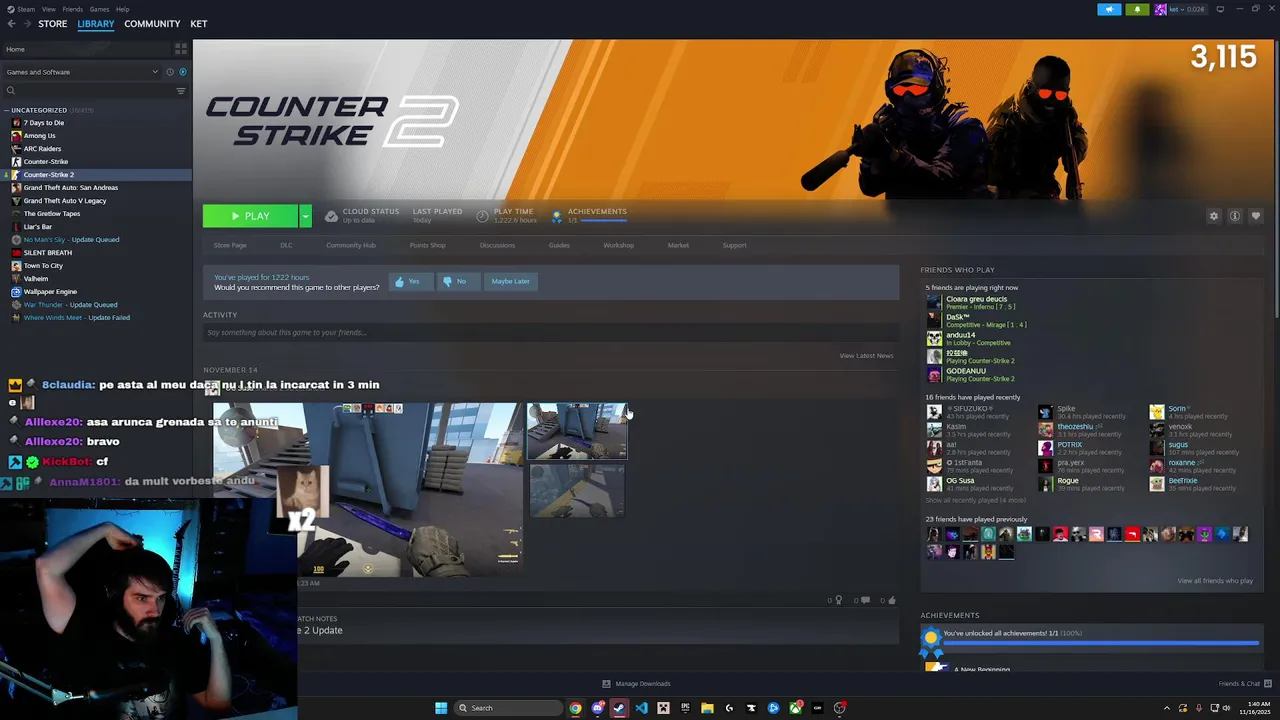Open the Market link
This screenshot has height=720, width=1280.
point(678,245)
